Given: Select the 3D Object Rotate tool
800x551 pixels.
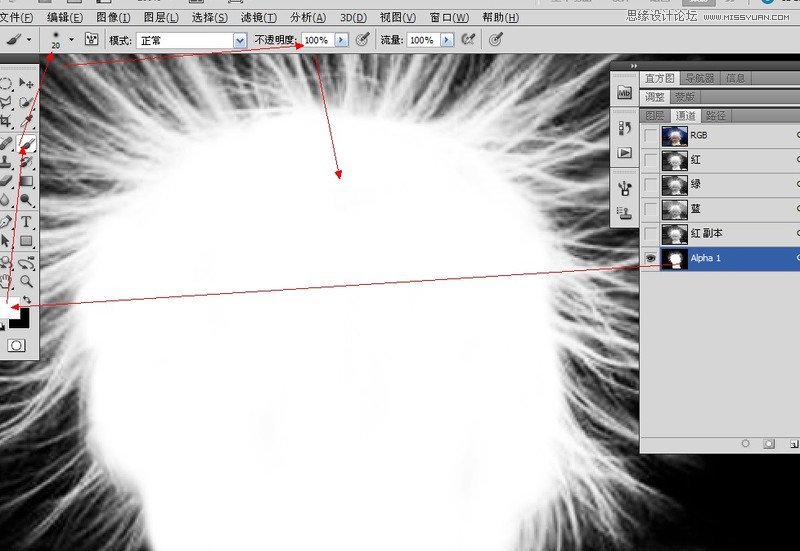Looking at the screenshot, I should pyautogui.click(x=6, y=263).
